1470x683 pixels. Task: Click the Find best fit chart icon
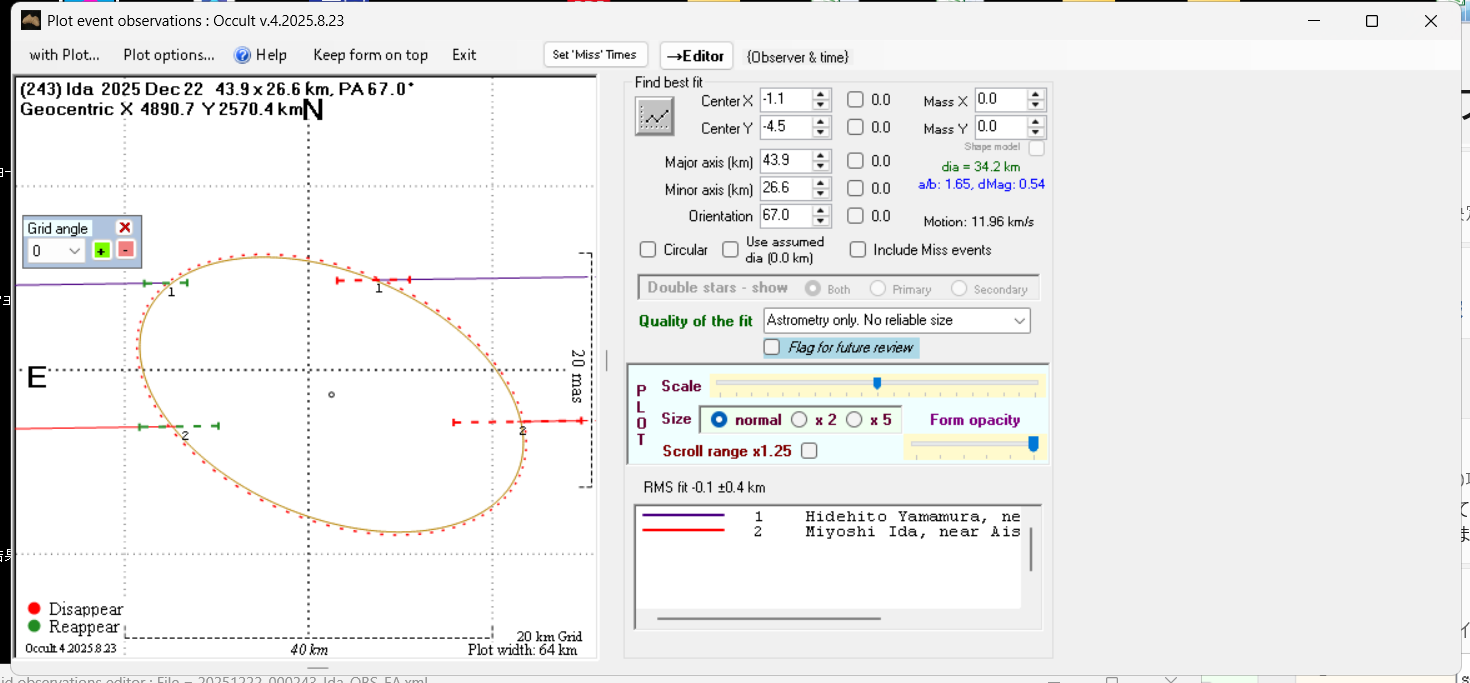655,117
